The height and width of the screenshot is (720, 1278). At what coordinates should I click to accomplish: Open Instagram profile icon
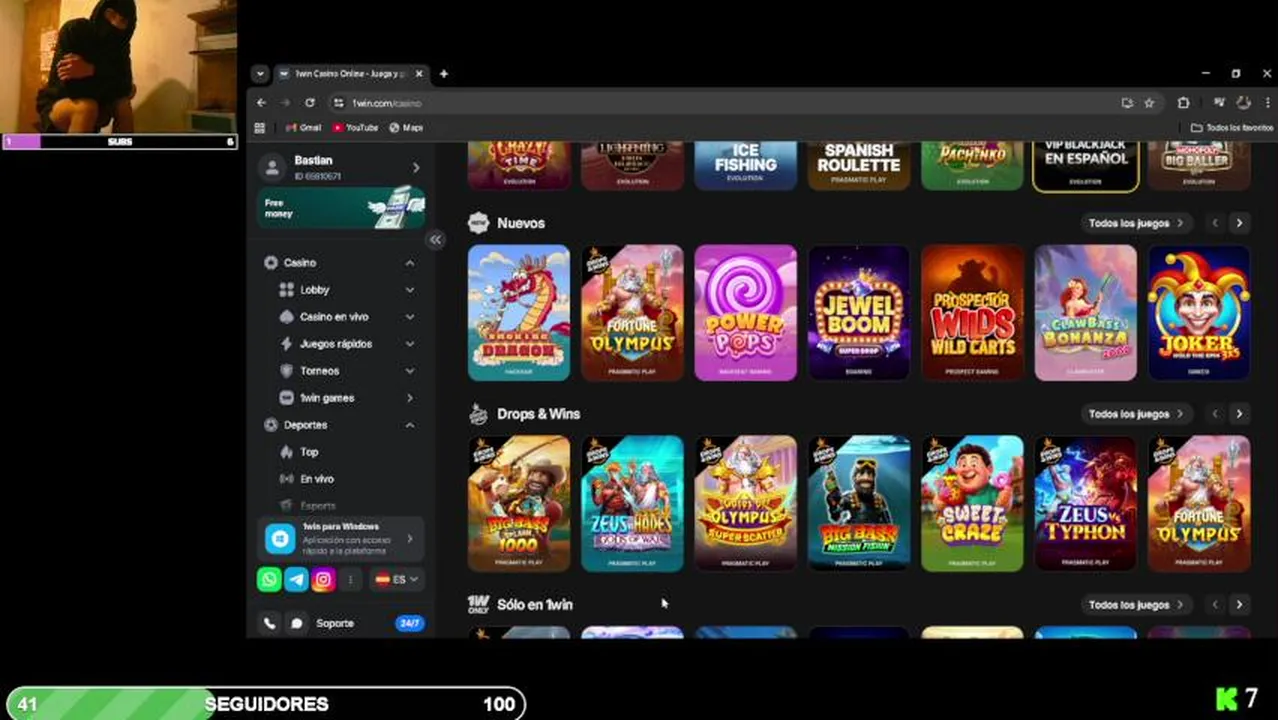click(x=323, y=579)
